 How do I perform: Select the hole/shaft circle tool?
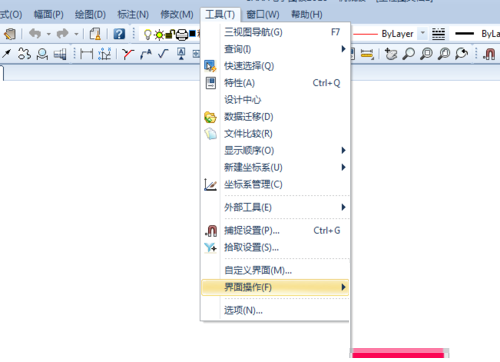42,54
